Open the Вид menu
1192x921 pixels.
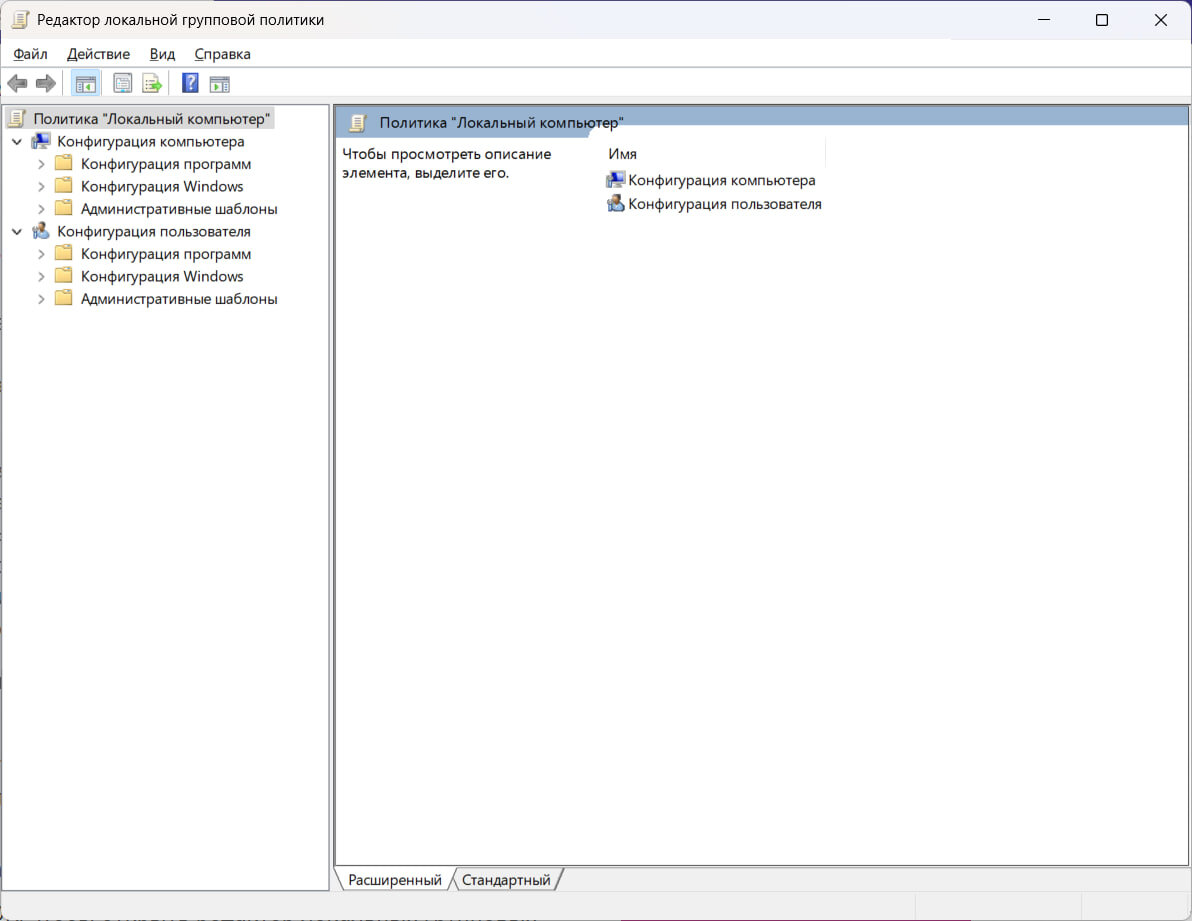click(x=162, y=54)
